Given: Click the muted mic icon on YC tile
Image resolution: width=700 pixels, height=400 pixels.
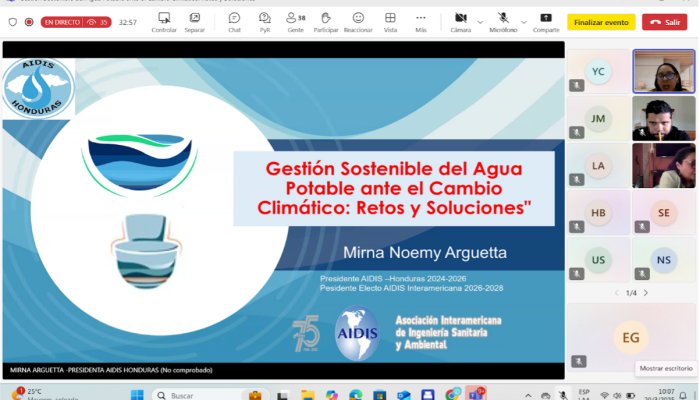Looking at the screenshot, I should (x=576, y=85).
